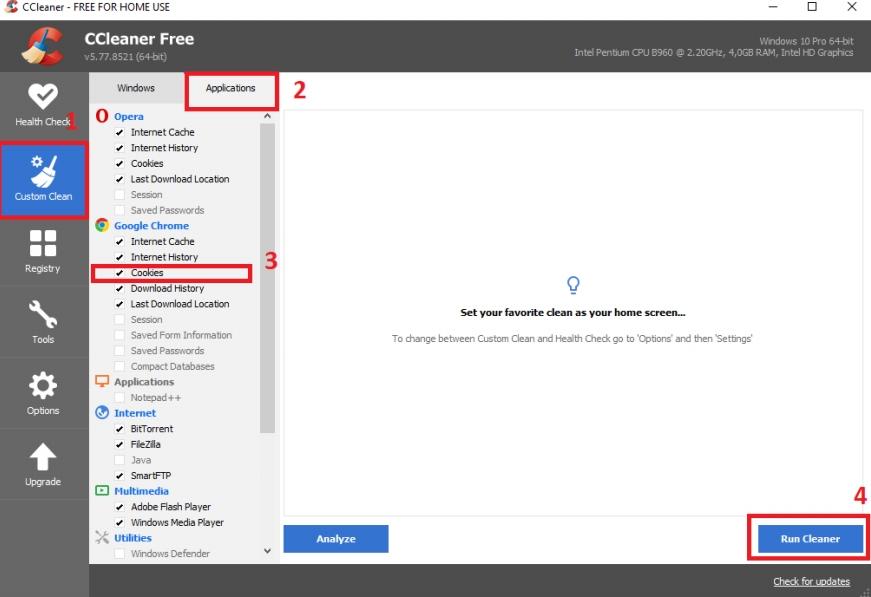Uncheck the SmartFTP option
This screenshot has width=871, height=597.
119,475
